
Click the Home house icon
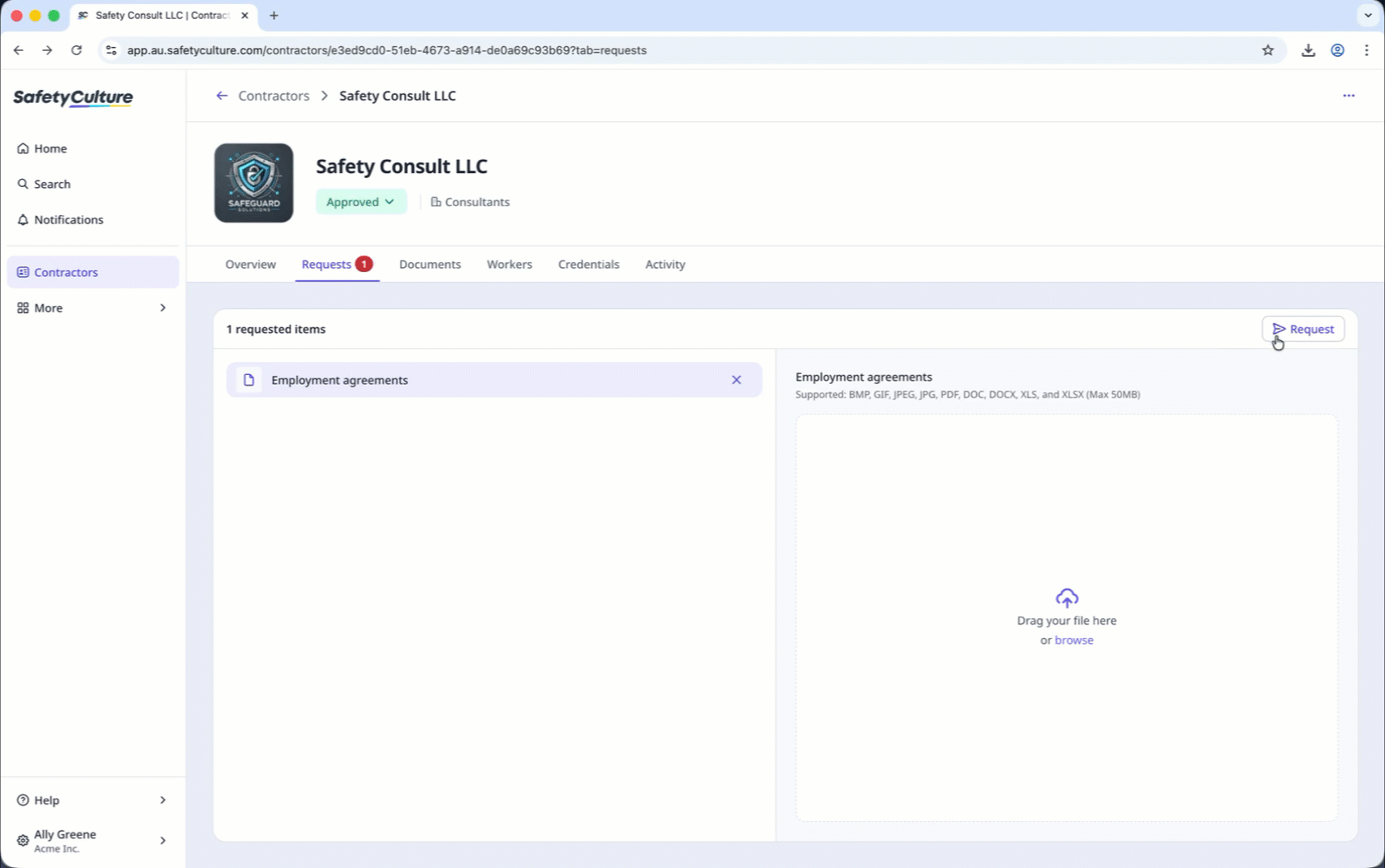click(23, 148)
